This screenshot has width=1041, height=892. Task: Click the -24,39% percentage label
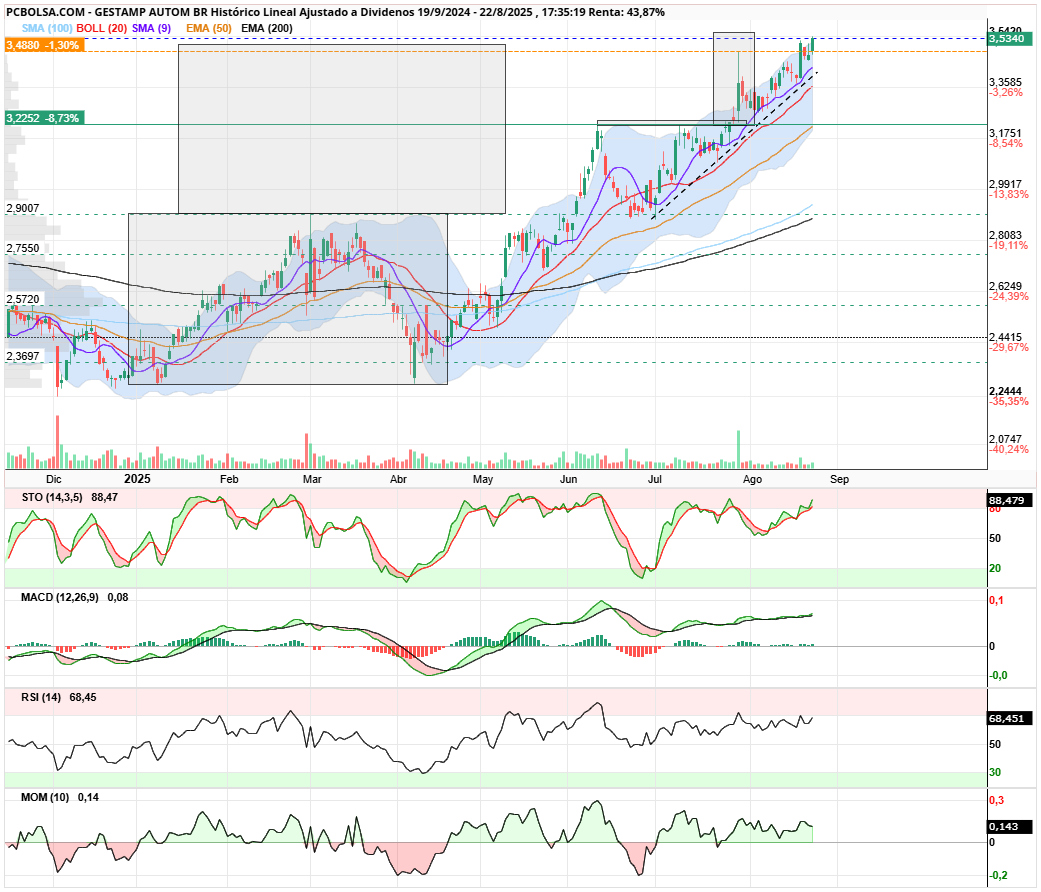pyautogui.click(x=1009, y=297)
